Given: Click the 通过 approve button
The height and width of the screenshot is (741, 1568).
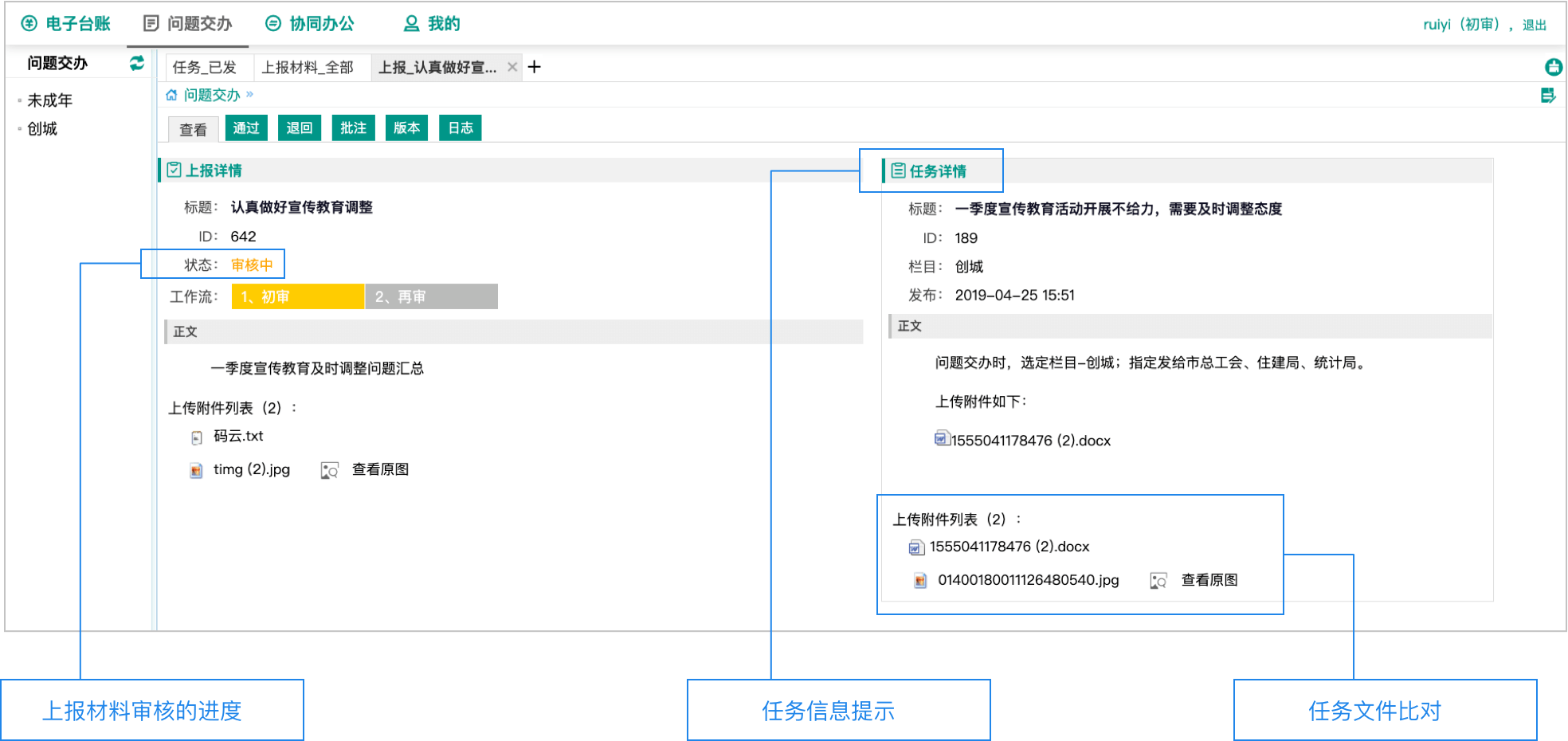Looking at the screenshot, I should pyautogui.click(x=246, y=128).
